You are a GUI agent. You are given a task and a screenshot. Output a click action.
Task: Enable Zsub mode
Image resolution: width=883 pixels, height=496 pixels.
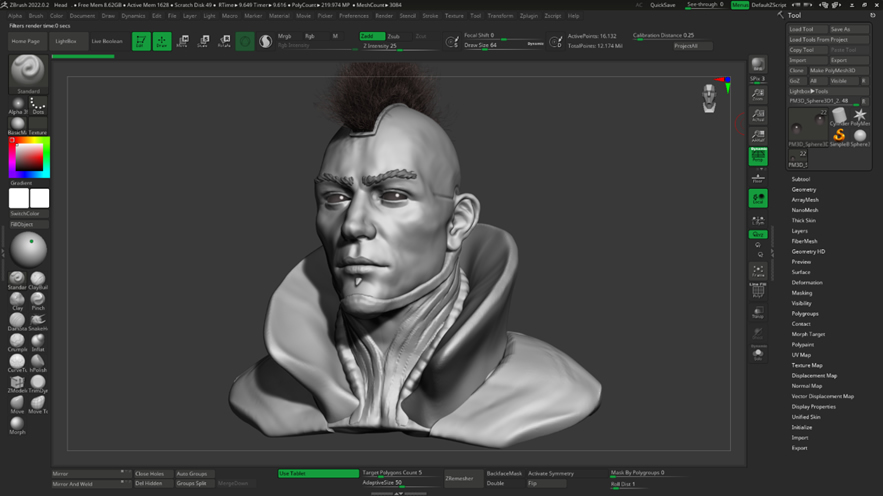tap(398, 36)
